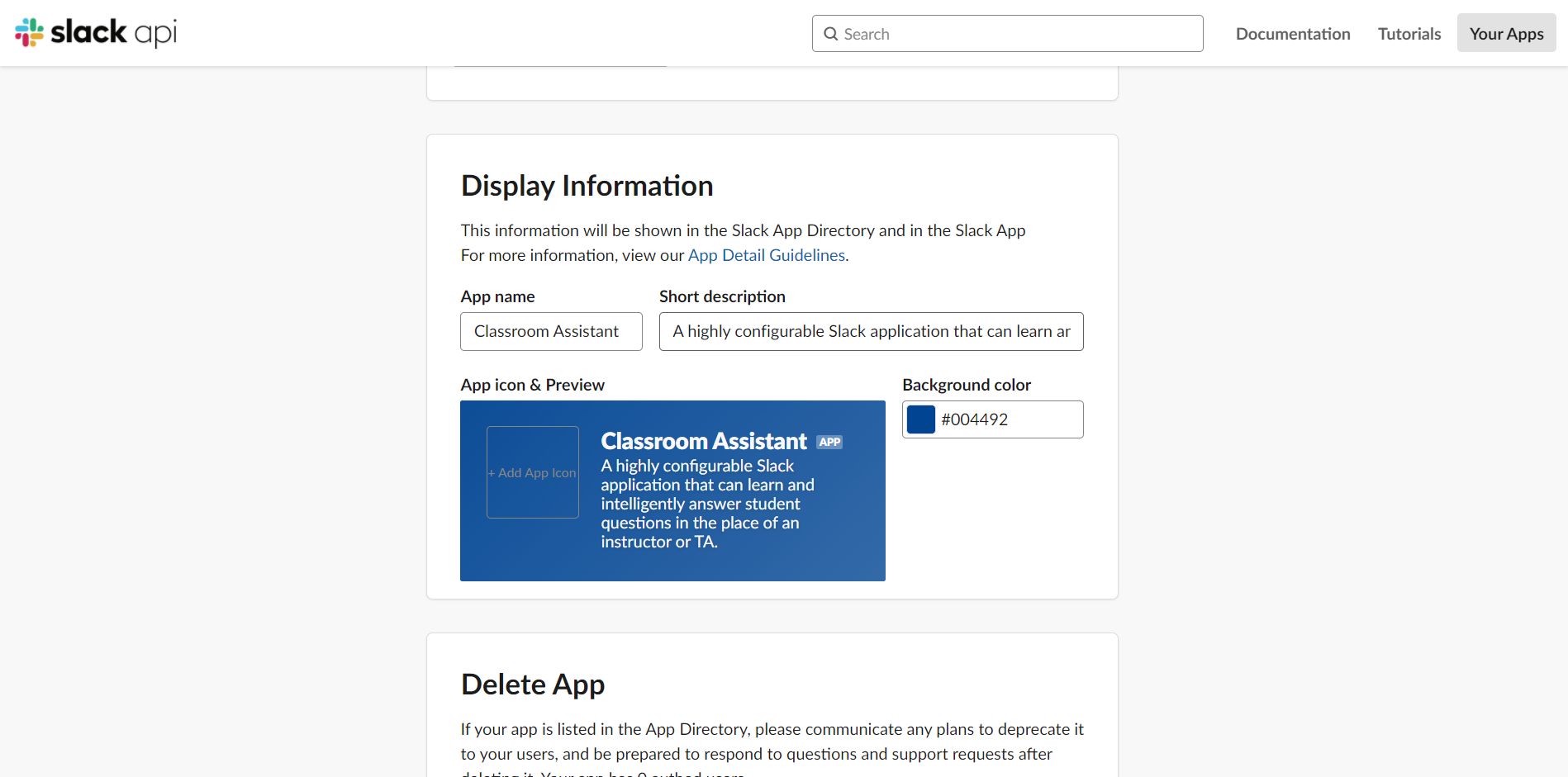This screenshot has height=777, width=1568.
Task: Click the APP badge in the preview
Action: [829, 442]
